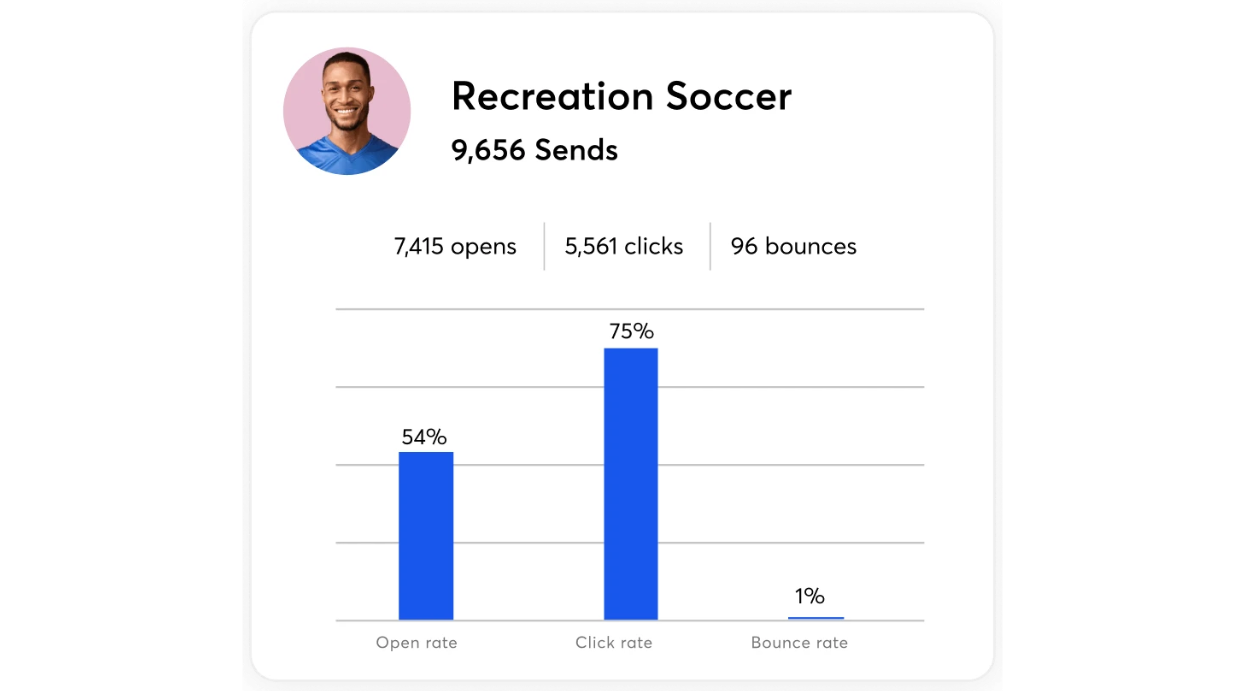Click the Open rate axis label
The height and width of the screenshot is (691, 1251).
(416, 643)
